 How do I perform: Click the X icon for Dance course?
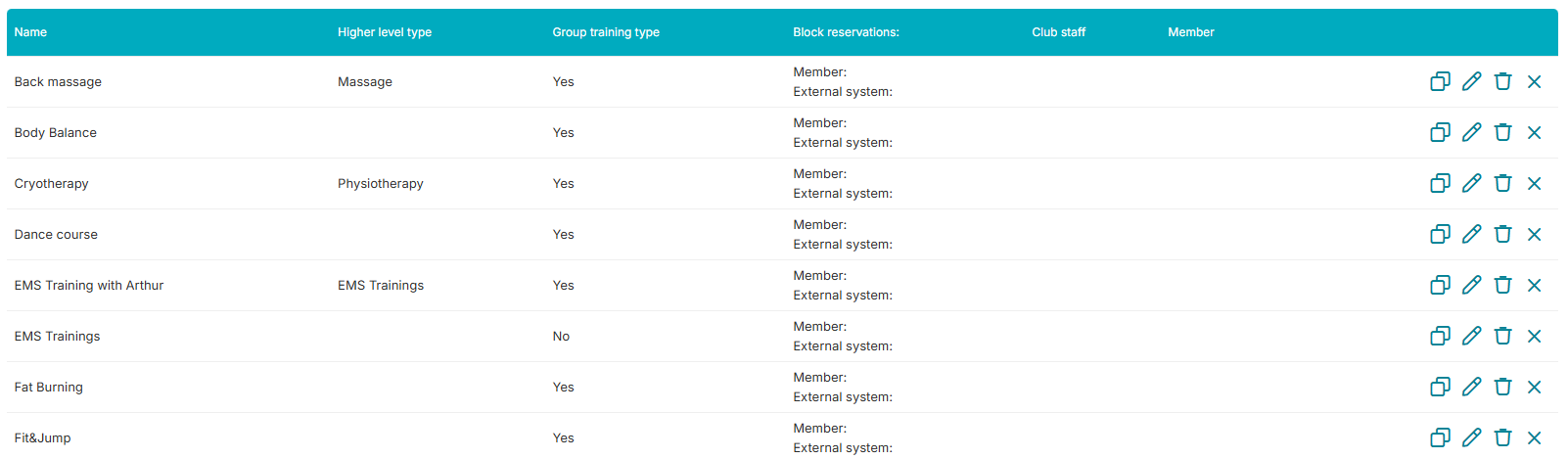pos(1534,234)
